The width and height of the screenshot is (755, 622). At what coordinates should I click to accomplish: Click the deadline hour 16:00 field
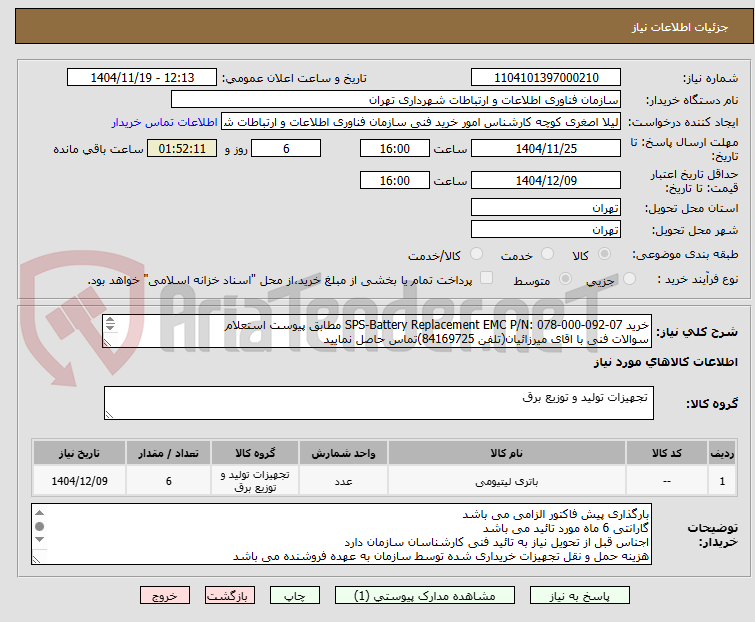(x=395, y=149)
